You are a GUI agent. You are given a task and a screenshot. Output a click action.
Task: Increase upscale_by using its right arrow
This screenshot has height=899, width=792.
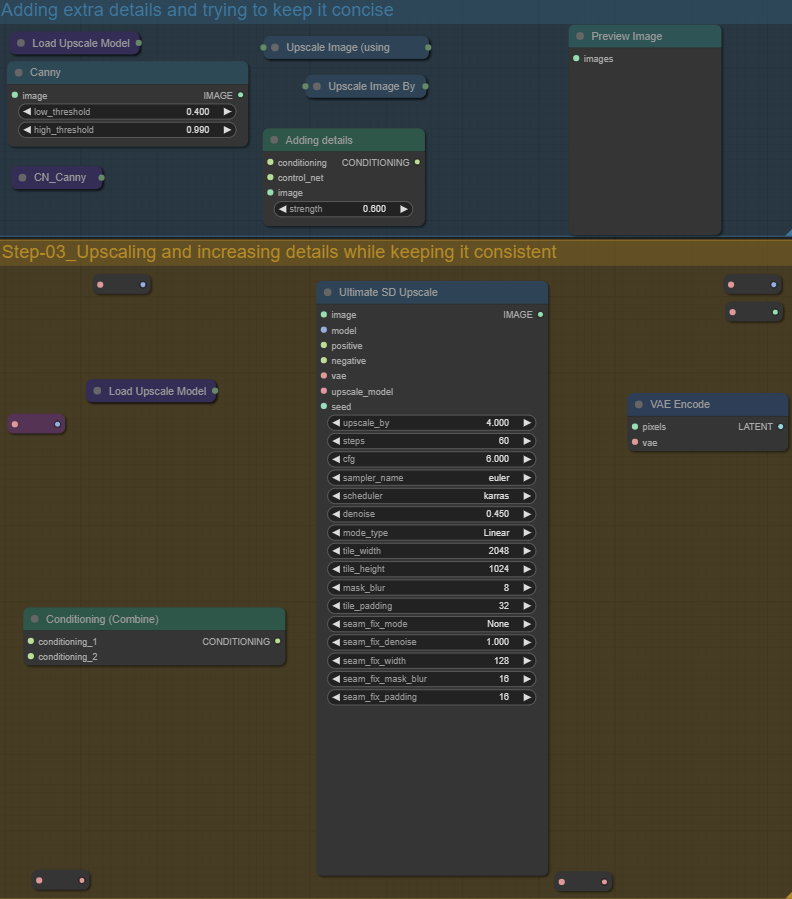527,423
